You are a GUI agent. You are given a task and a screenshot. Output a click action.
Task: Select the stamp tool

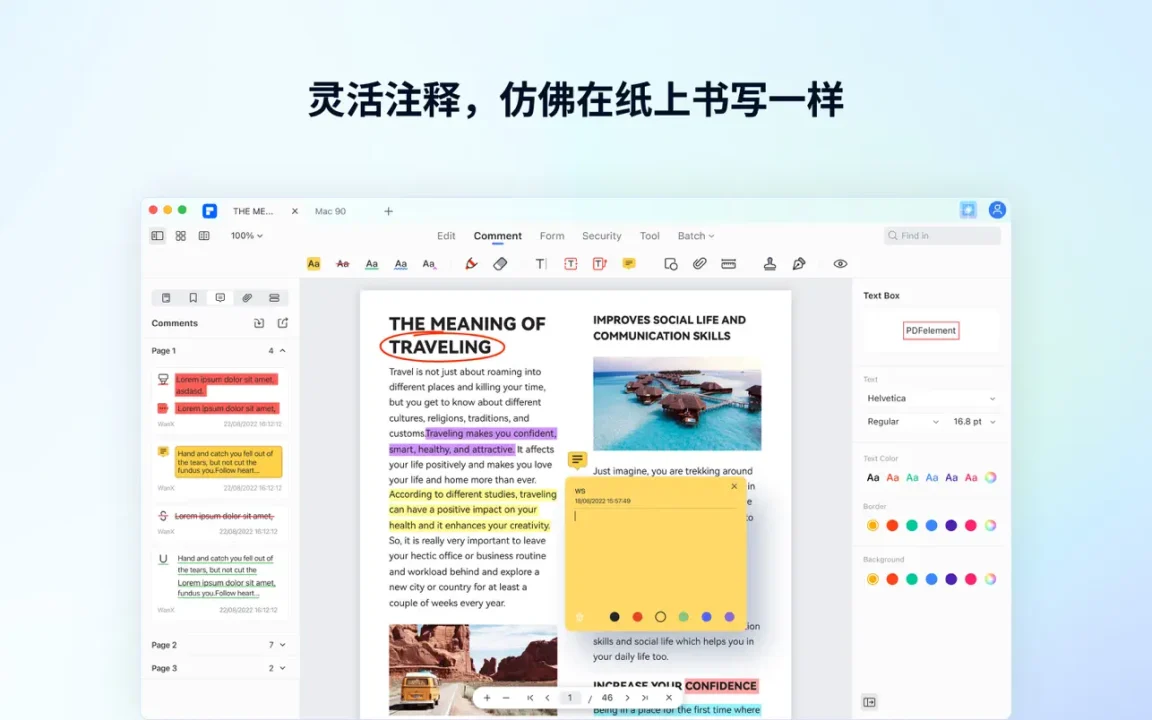(769, 264)
